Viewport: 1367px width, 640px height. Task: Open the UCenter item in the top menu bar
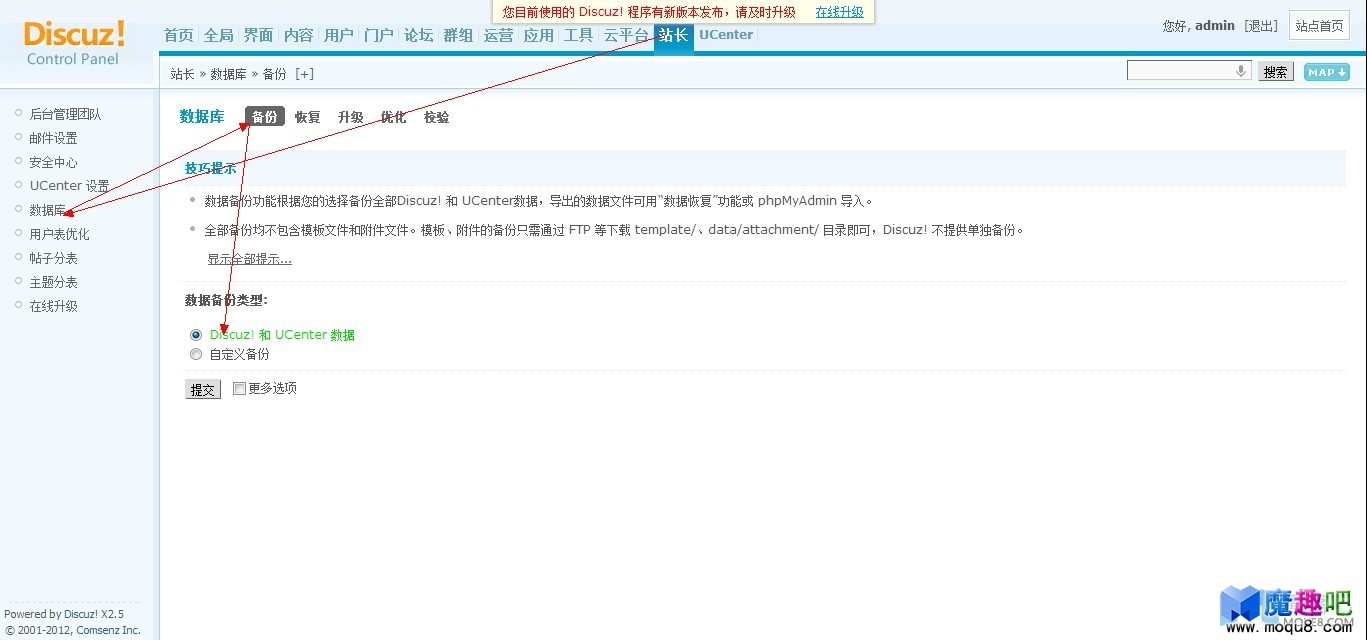tap(726, 35)
